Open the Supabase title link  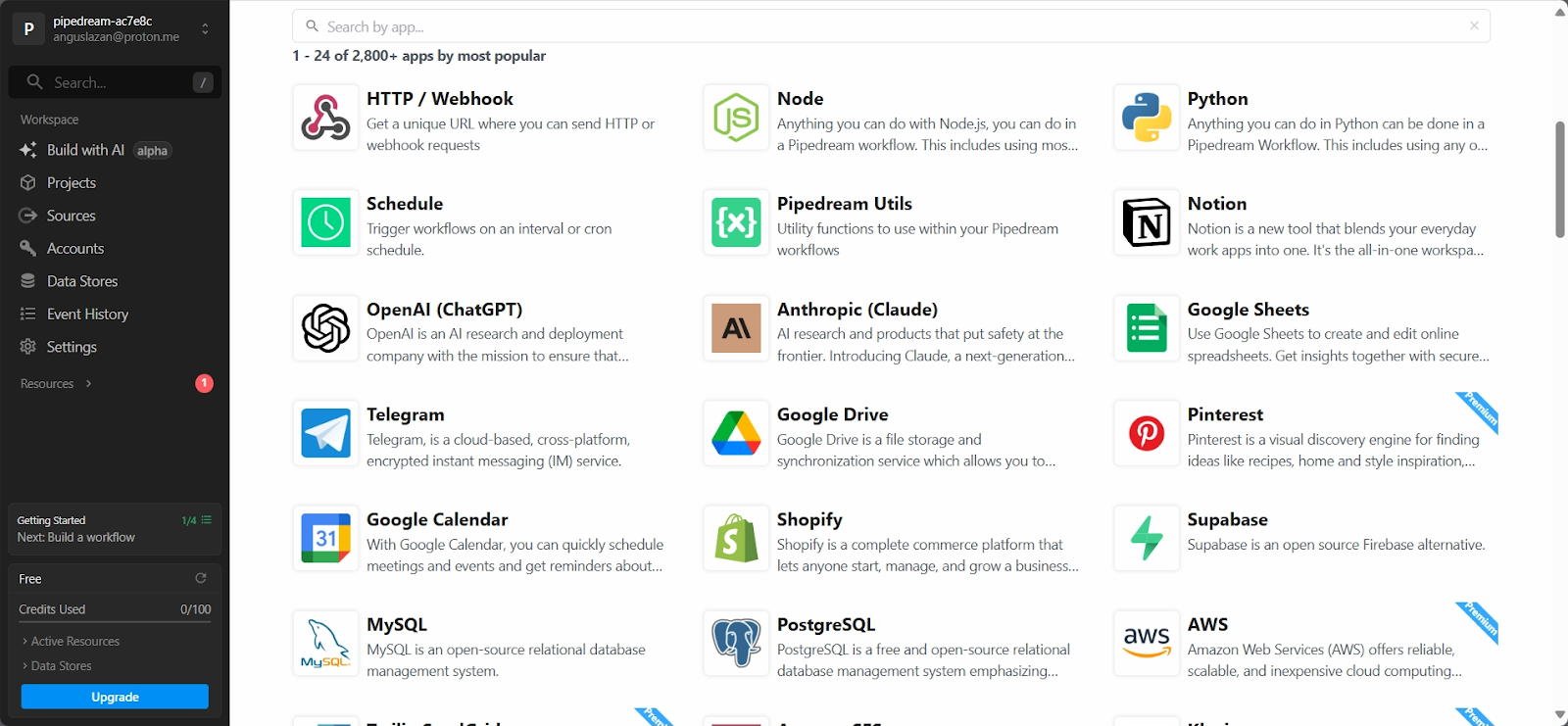click(x=1228, y=519)
